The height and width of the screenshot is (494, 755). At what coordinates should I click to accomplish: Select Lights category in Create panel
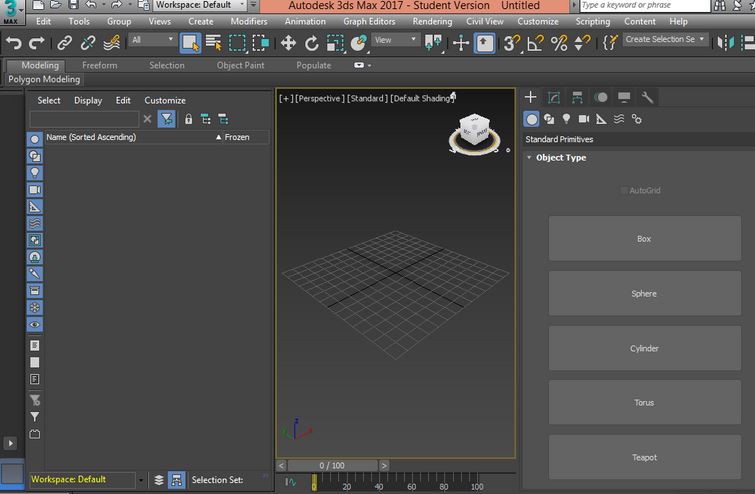pyautogui.click(x=566, y=119)
